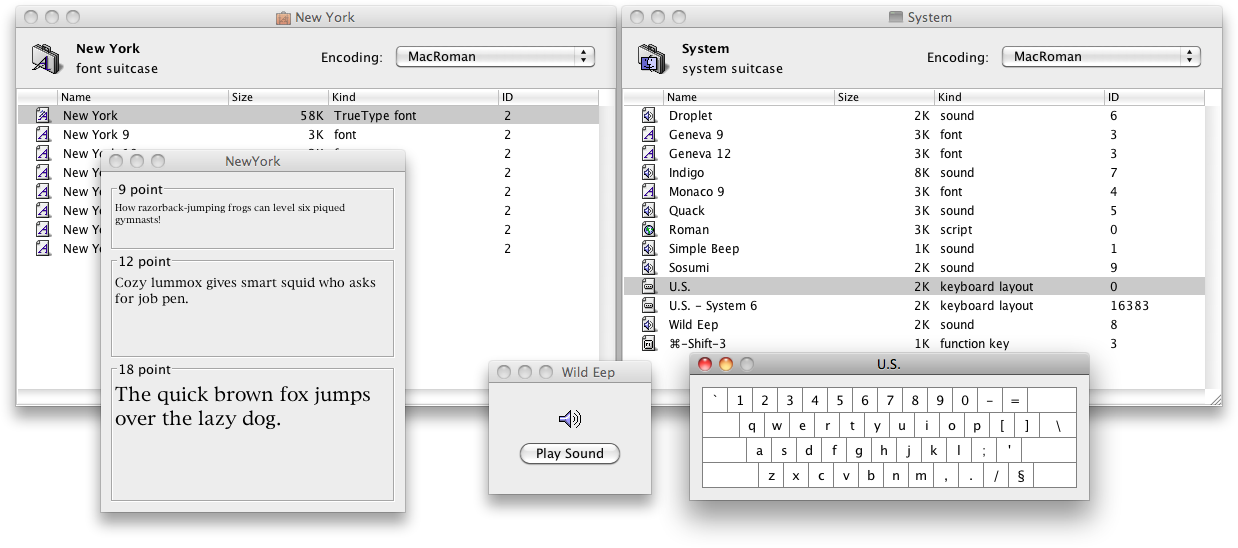Select the 'Droplet' row name

690,116
